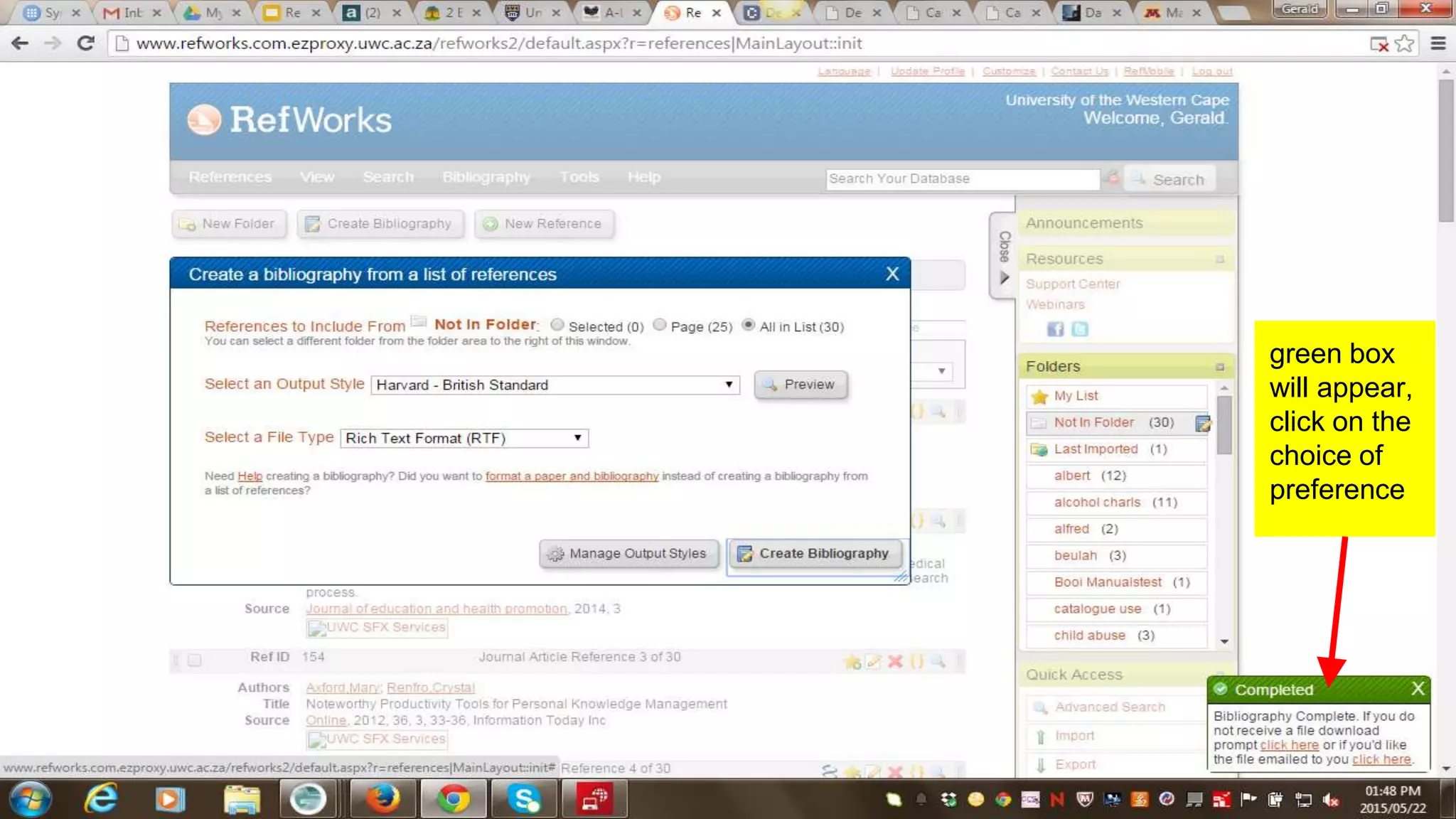Click the Create Bibliography button in the dialog

[x=815, y=554]
